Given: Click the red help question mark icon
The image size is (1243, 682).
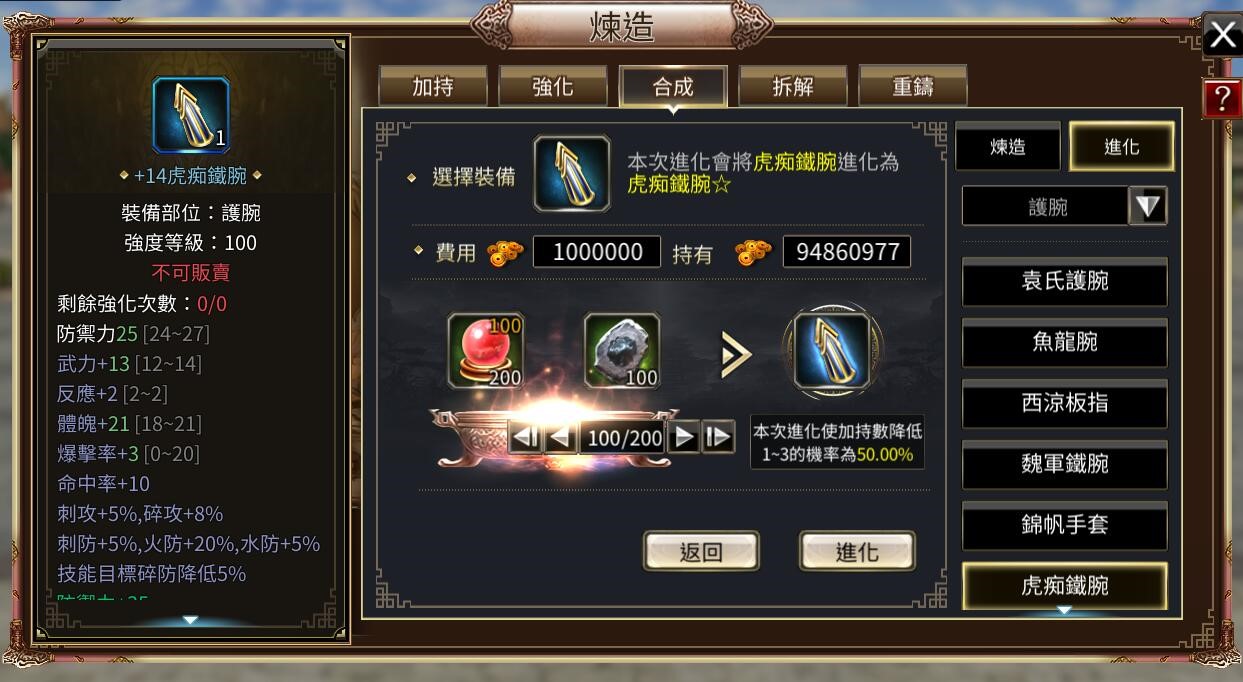Looking at the screenshot, I should pos(1222,98).
